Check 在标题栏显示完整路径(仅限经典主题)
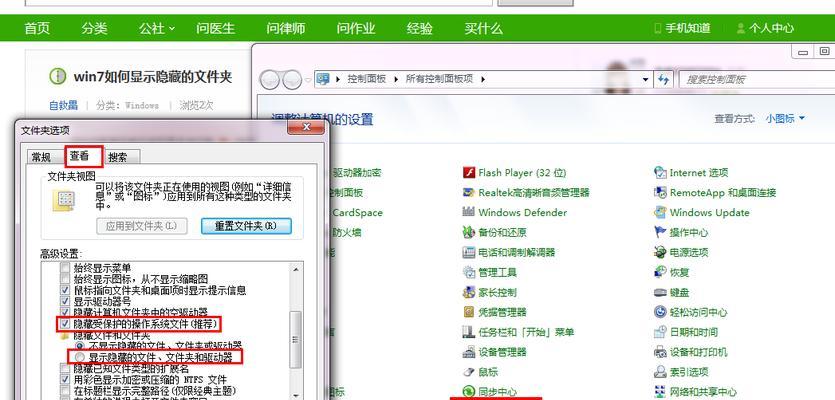 coord(65,390)
